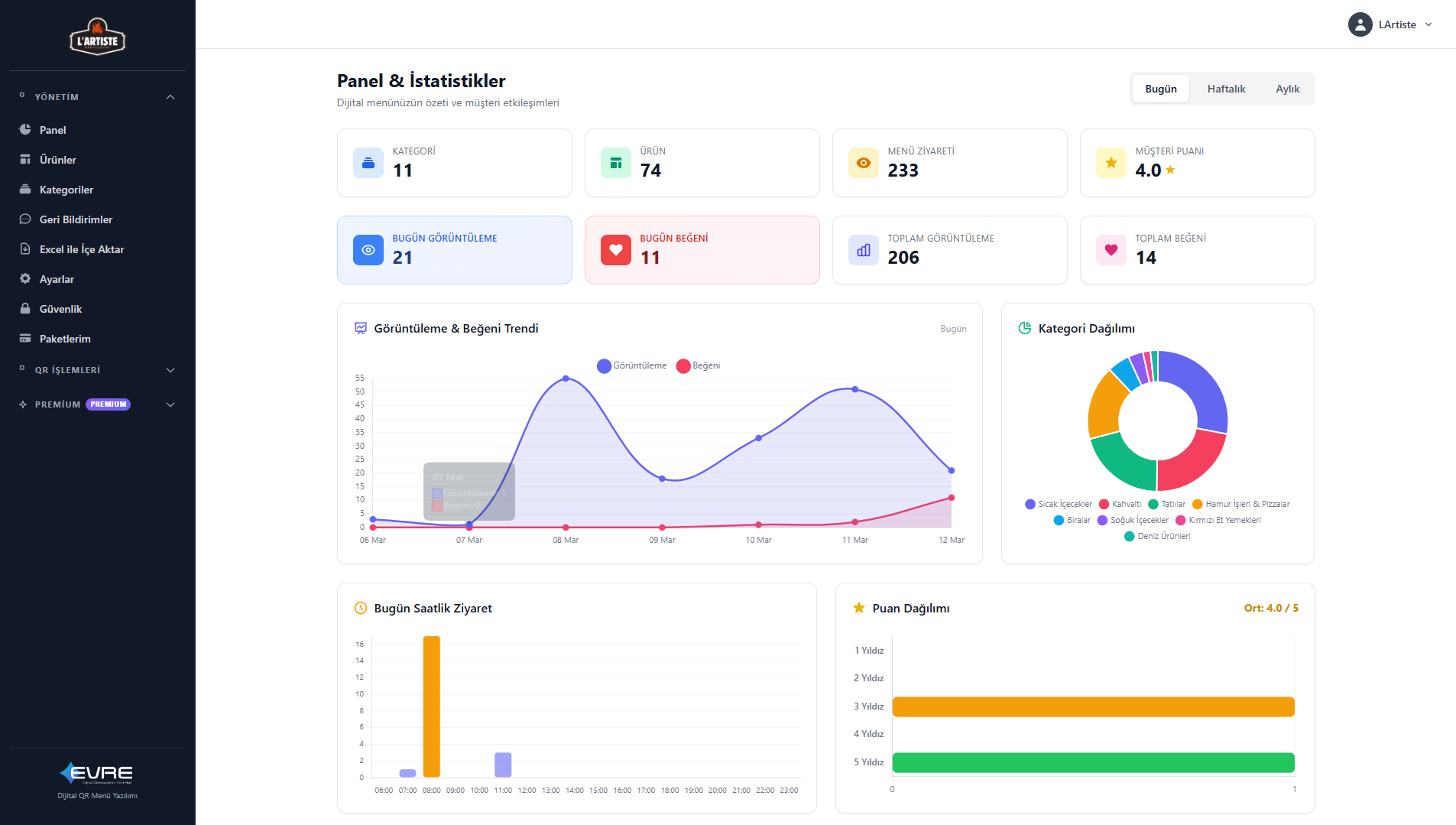
Task: Click the Bugün Saatlik Ziyaret clock icon
Action: click(361, 608)
